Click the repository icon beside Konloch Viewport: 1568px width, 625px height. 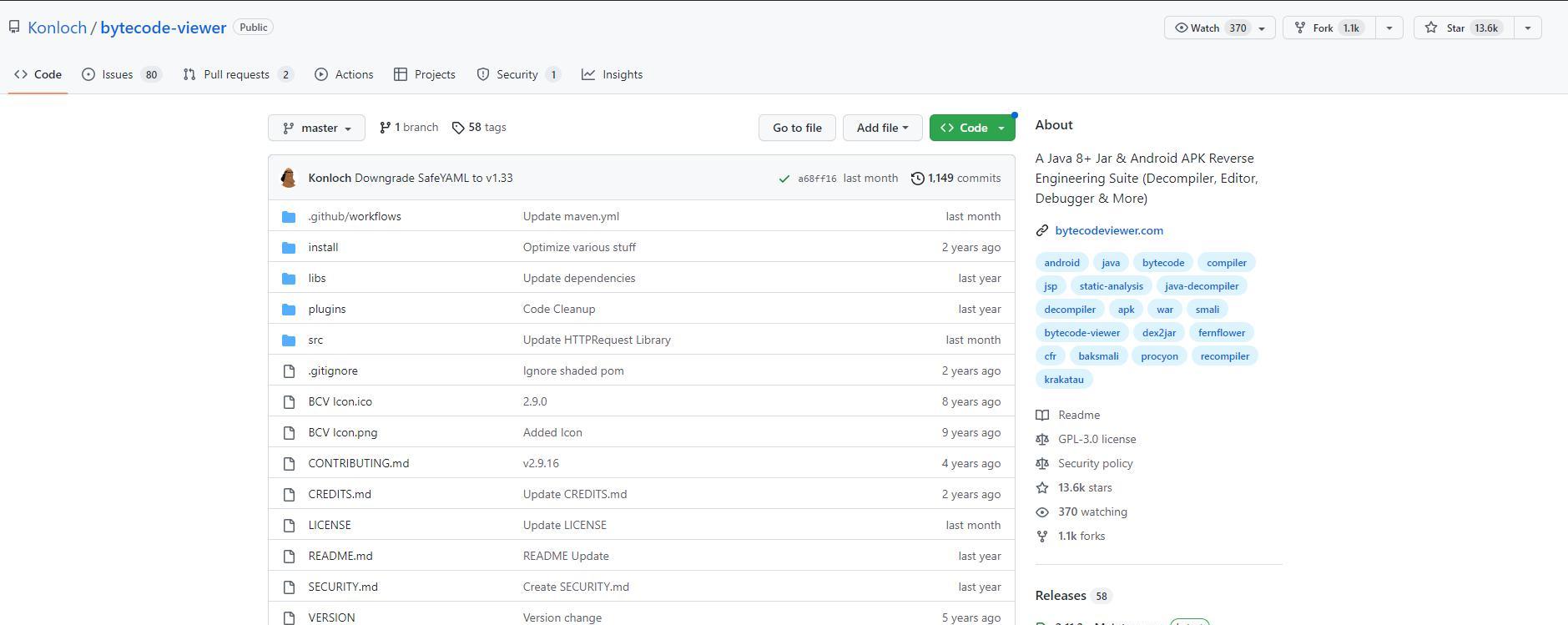click(14, 28)
